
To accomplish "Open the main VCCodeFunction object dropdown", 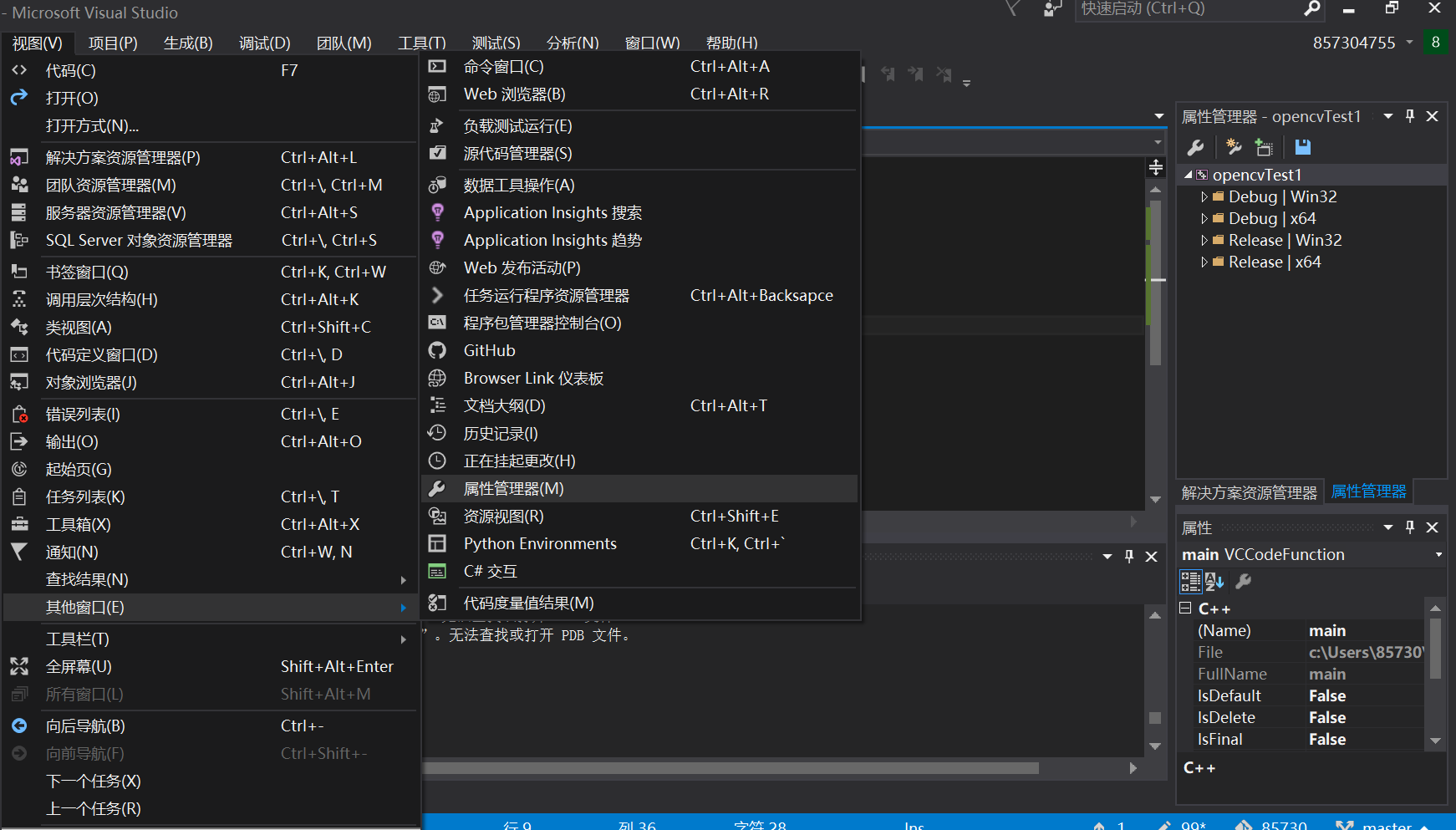I will (1438, 554).
